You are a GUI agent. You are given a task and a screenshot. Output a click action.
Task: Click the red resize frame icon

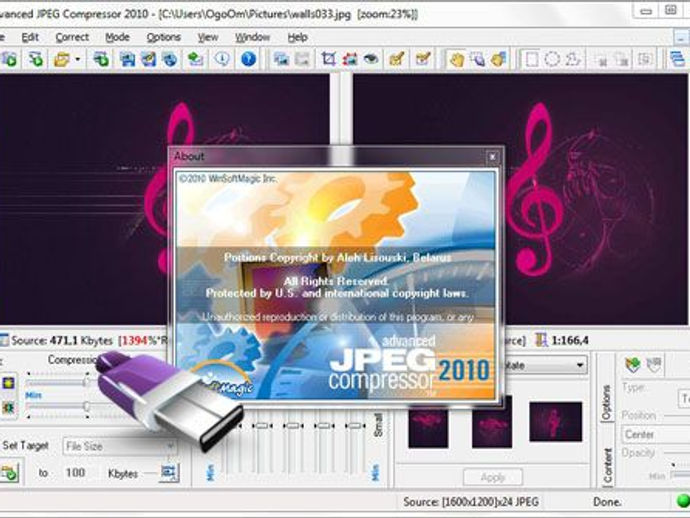click(350, 59)
